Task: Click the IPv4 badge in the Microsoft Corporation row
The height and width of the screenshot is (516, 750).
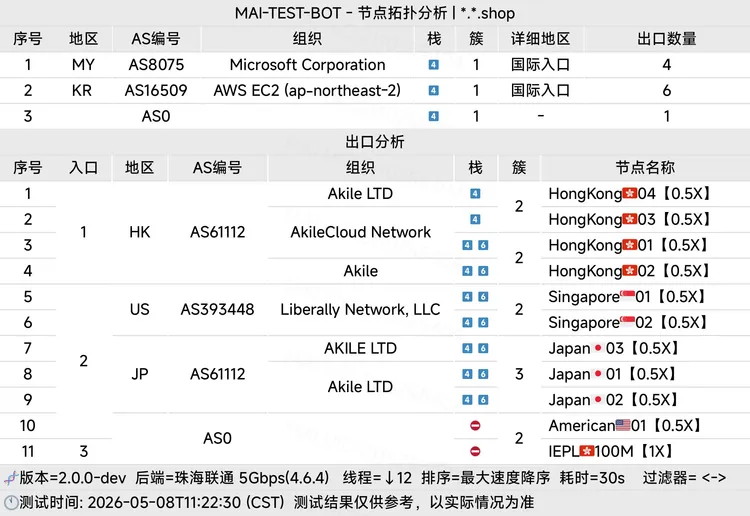Action: (x=433, y=65)
